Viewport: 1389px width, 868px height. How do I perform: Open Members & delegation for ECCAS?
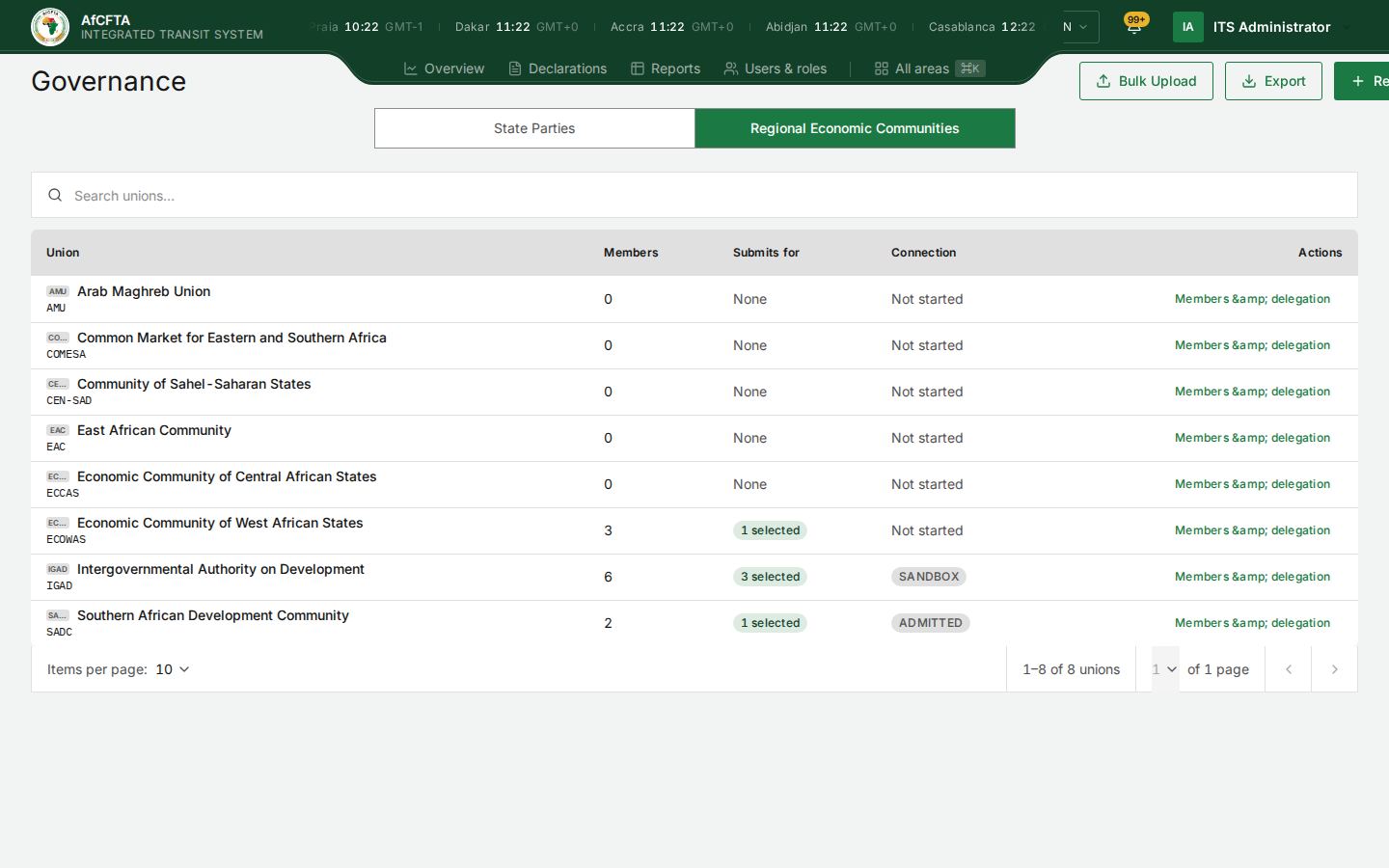1252,484
